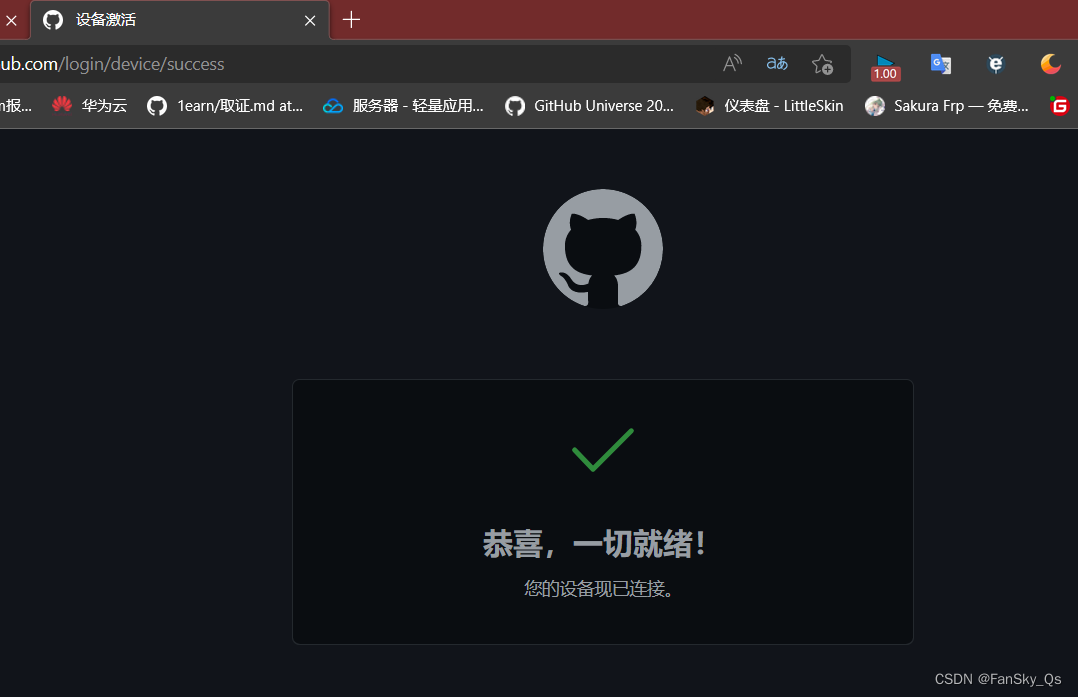Open the 1.00 speed extension icon
The width and height of the screenshot is (1078, 697).
(885, 66)
